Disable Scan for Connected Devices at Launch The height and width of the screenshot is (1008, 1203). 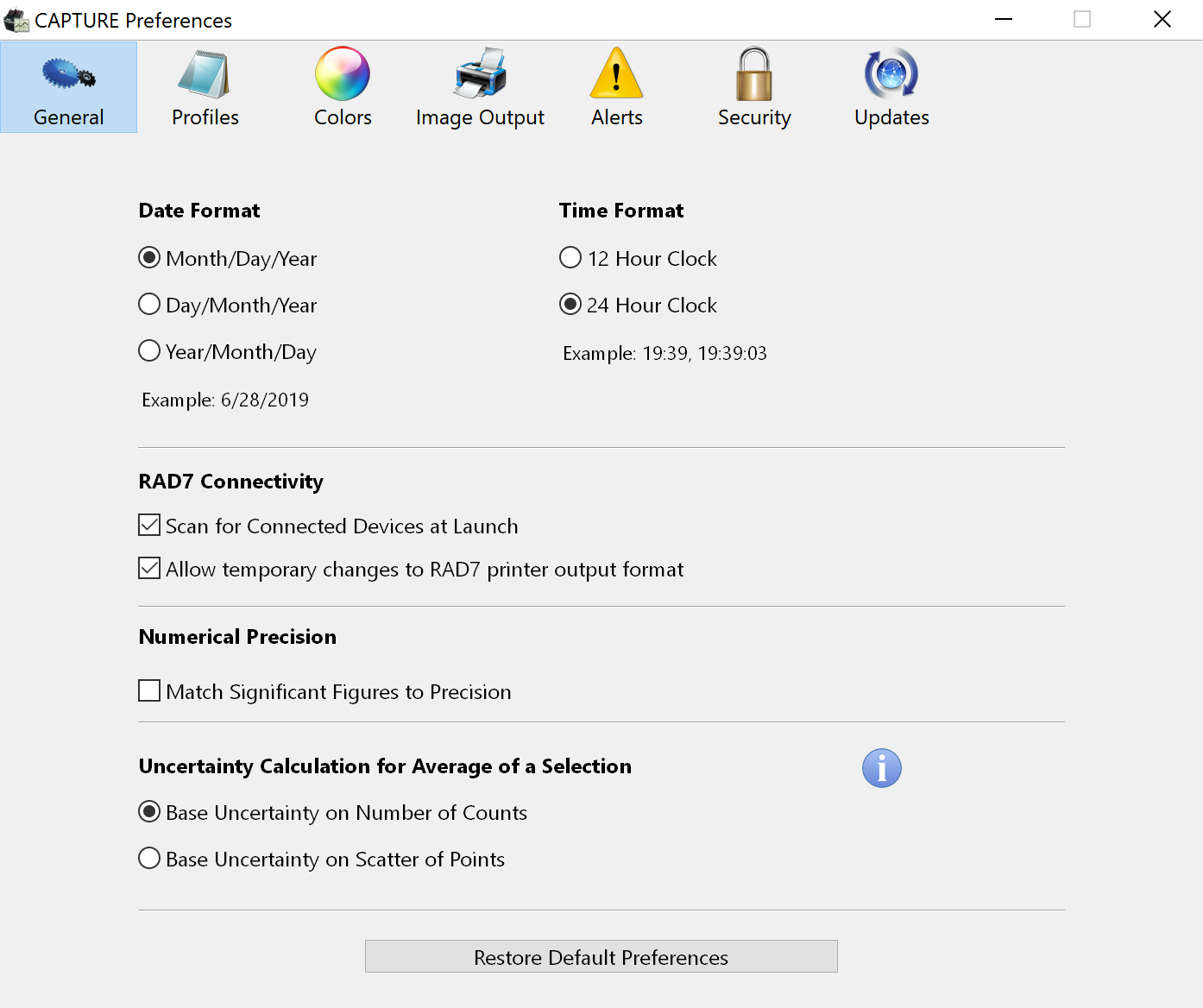(x=149, y=526)
